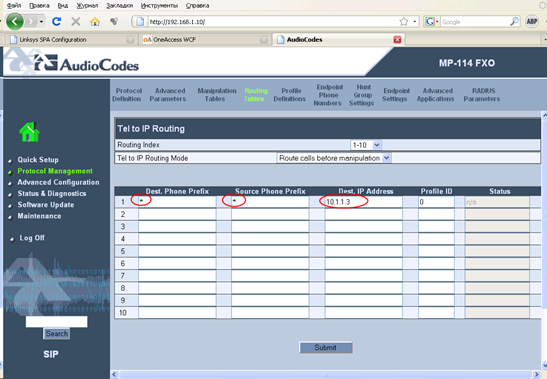The width and height of the screenshot is (547, 379).
Task: Open the back/forward history dropdown arrow
Action: [x=41, y=22]
